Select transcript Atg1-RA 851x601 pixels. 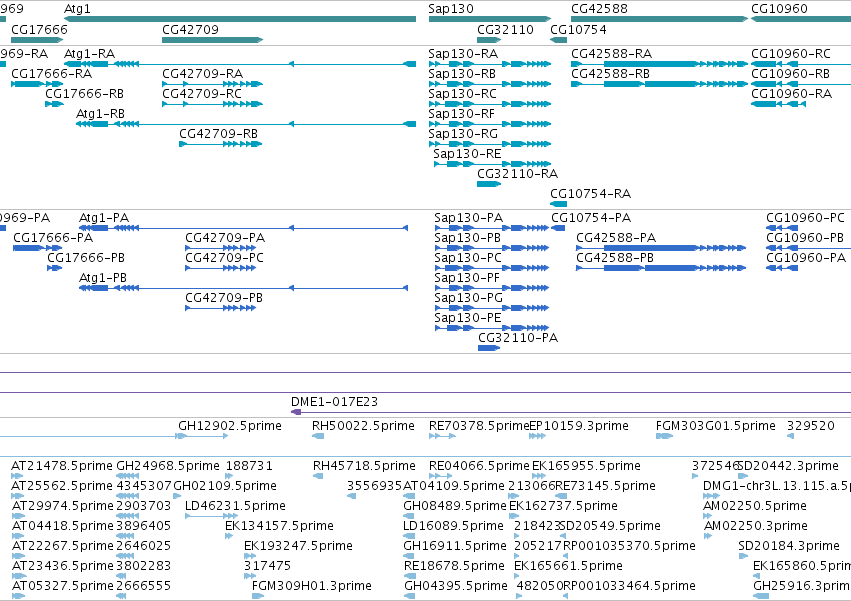(x=240, y=64)
